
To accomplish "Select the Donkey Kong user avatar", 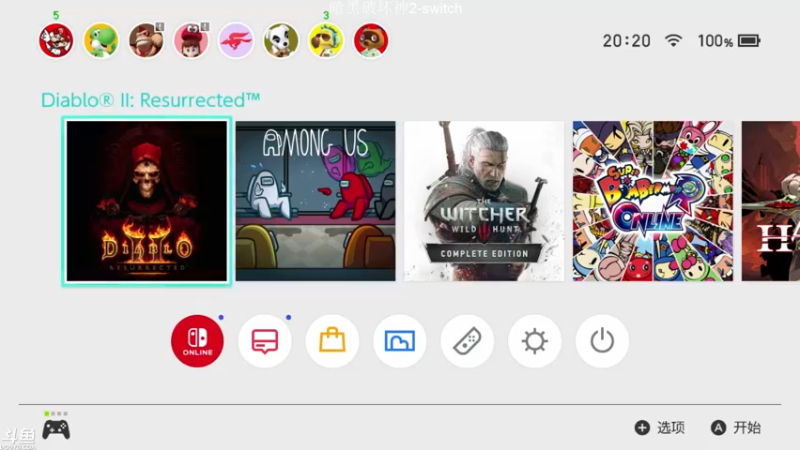I will [x=146, y=40].
